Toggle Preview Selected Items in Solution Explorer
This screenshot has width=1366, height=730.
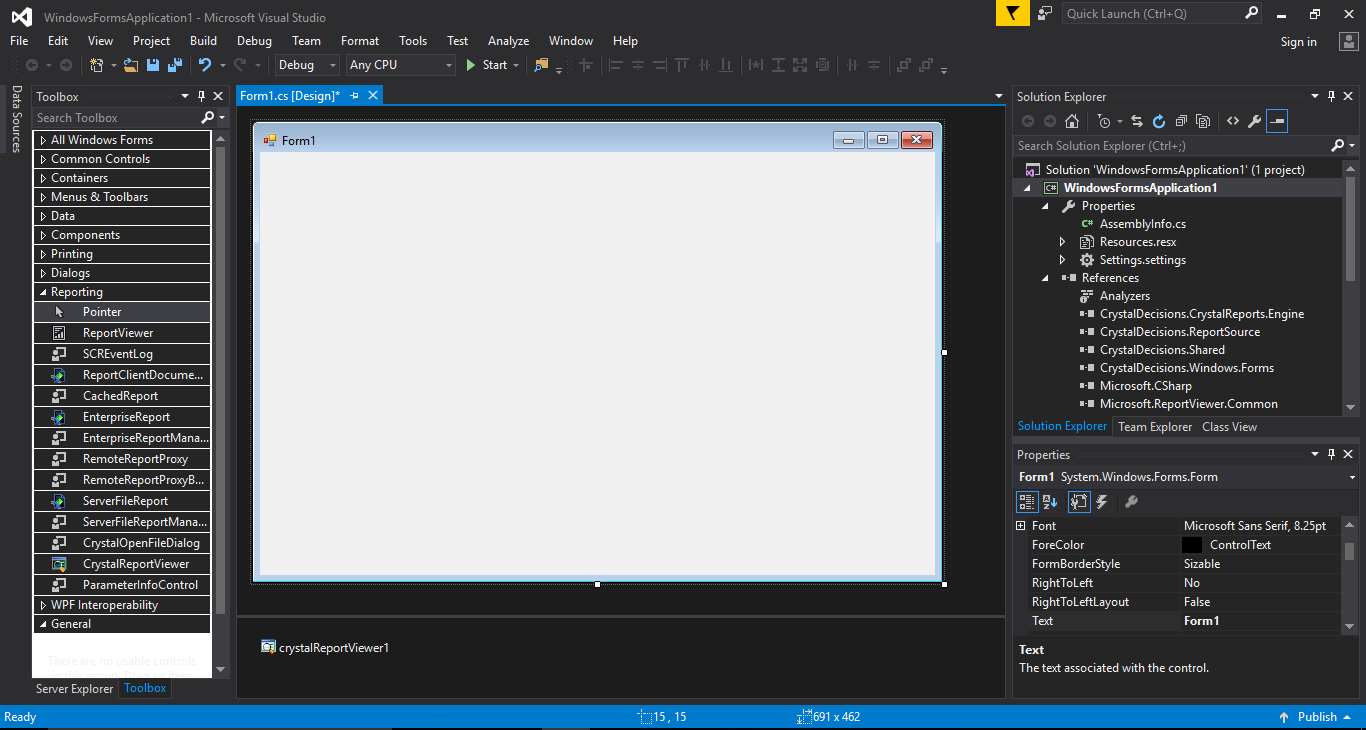(x=1277, y=121)
